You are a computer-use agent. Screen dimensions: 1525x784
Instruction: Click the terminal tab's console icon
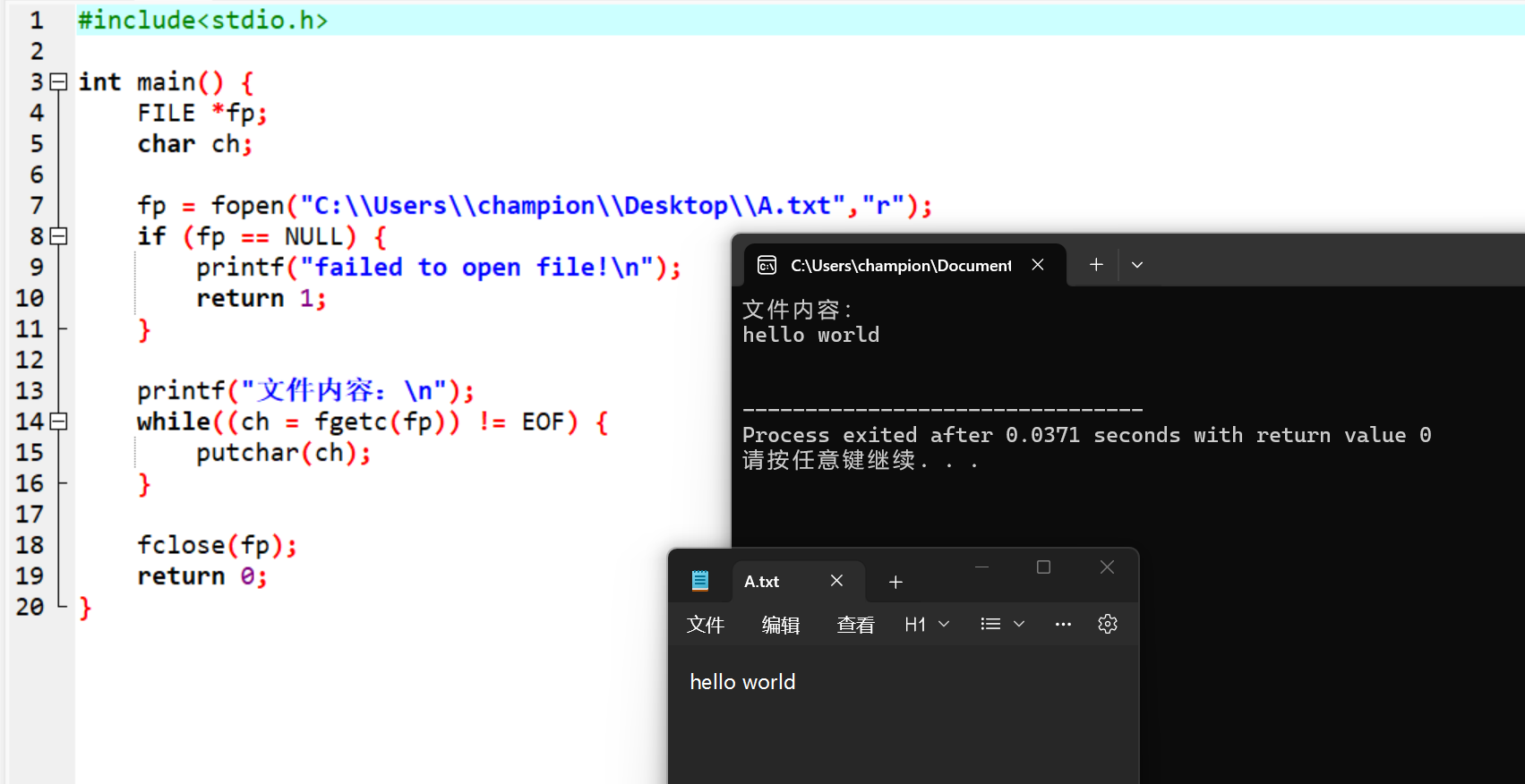point(767,265)
